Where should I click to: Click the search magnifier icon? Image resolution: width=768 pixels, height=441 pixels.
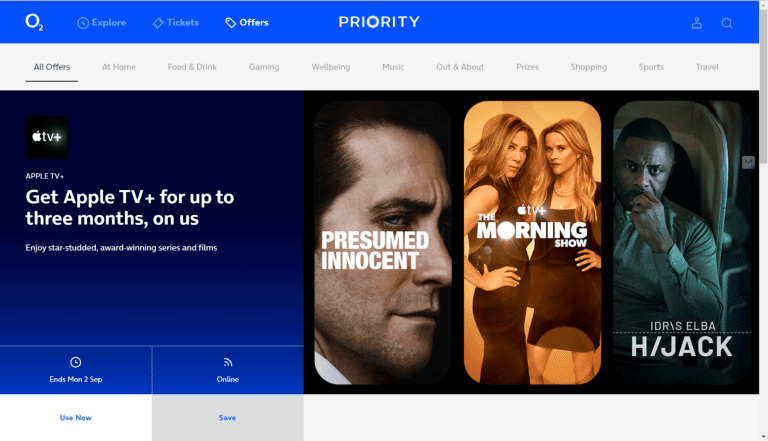727,23
